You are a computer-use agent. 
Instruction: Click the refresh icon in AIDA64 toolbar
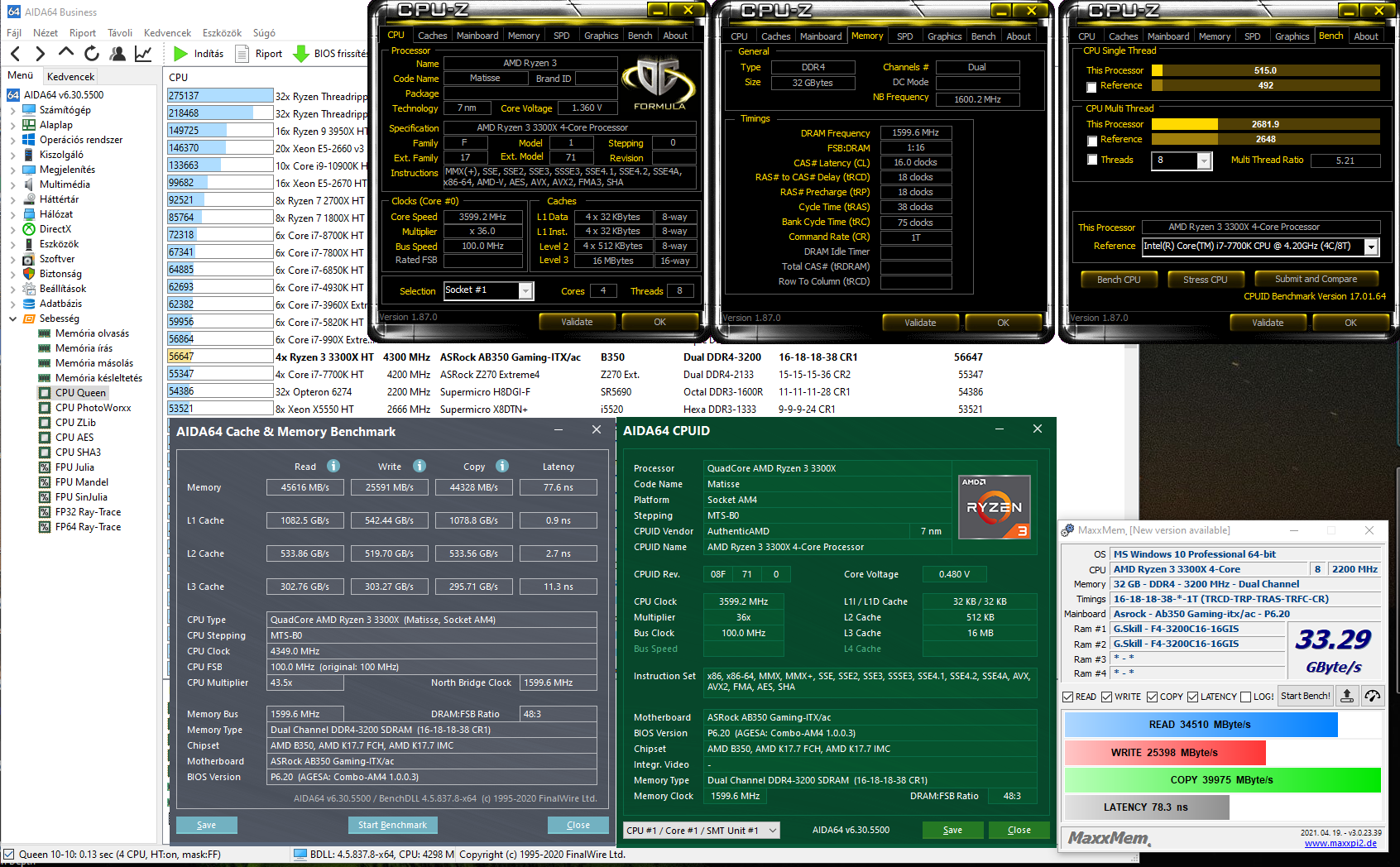point(92,54)
